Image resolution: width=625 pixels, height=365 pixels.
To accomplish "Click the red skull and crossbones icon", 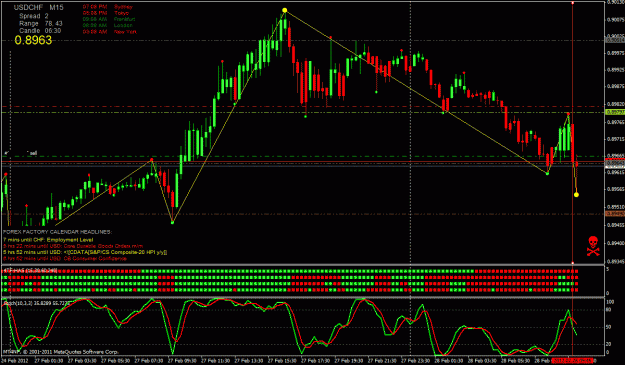I will click(593, 246).
